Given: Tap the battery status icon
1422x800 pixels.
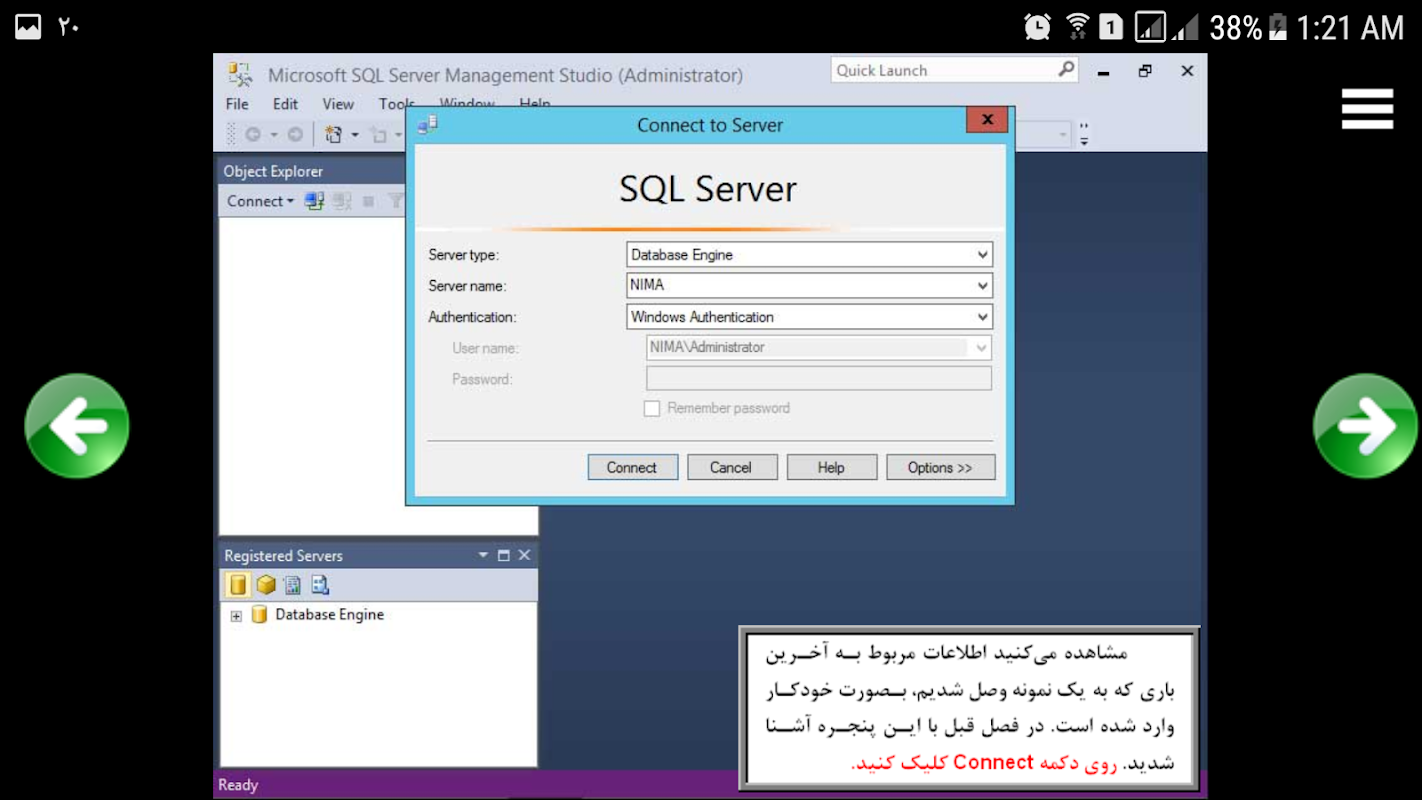Looking at the screenshot, I should tap(1277, 27).
